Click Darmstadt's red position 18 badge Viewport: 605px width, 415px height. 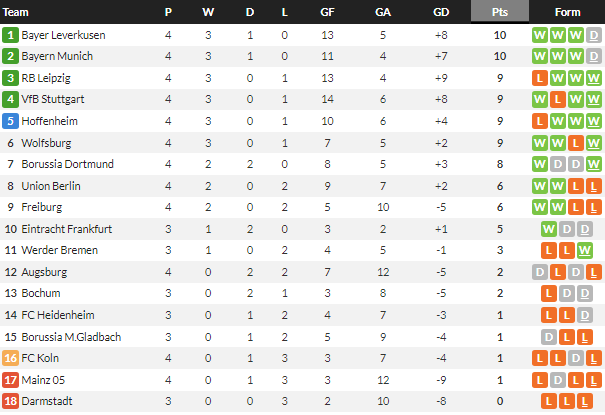pyautogui.click(x=10, y=402)
